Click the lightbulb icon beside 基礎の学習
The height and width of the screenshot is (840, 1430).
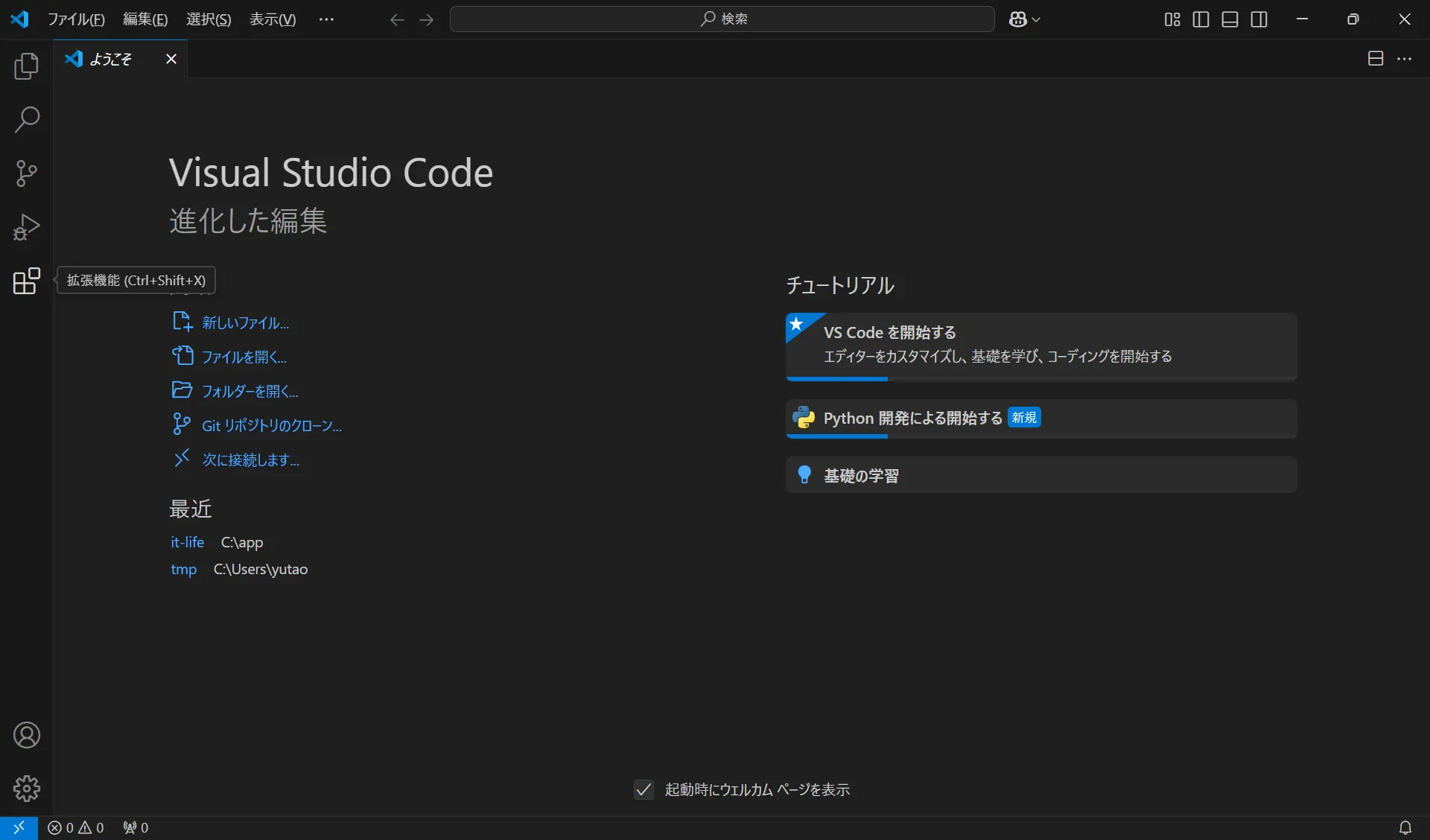pyautogui.click(x=804, y=475)
